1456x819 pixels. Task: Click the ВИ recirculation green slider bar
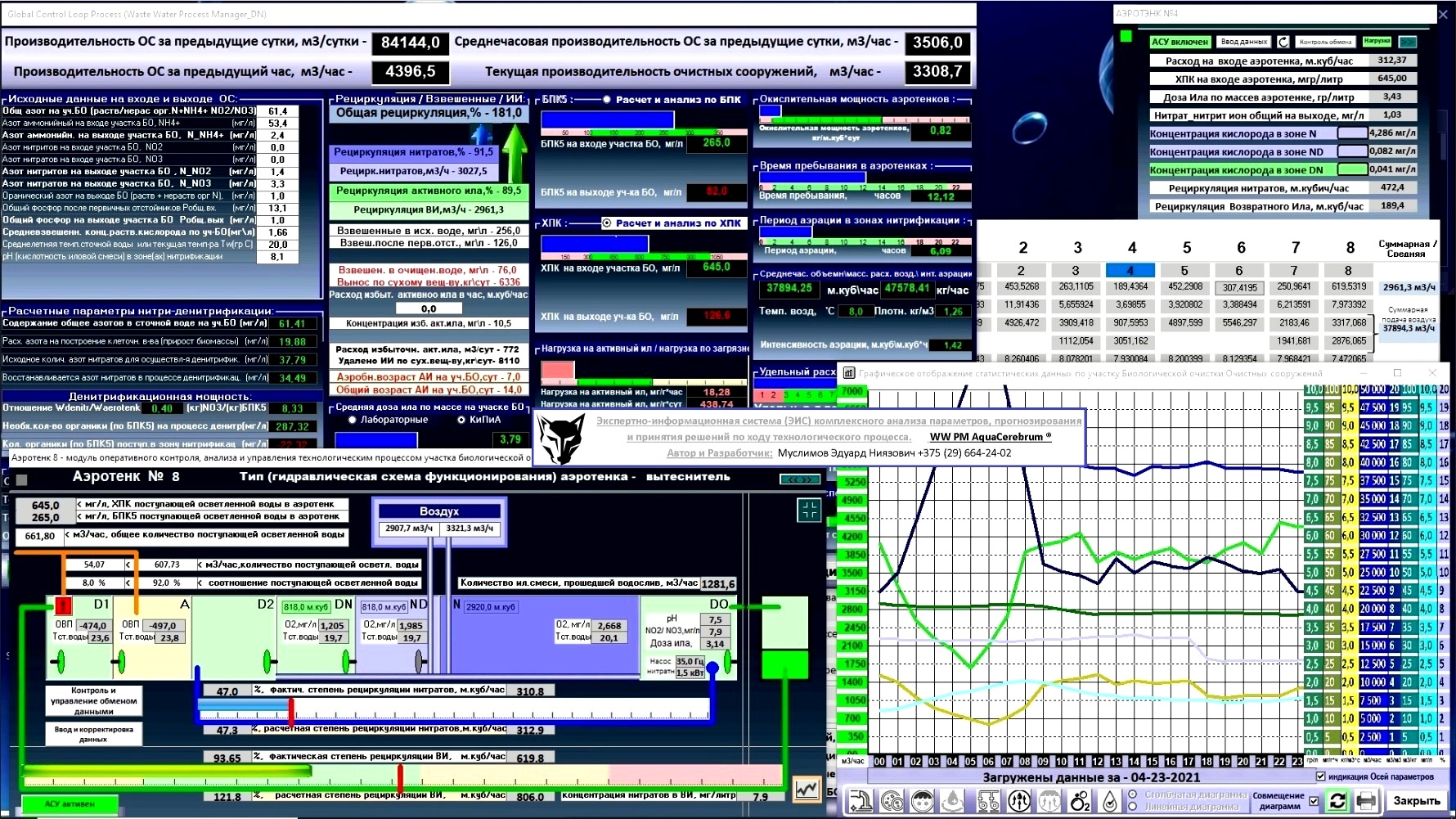pyautogui.click(x=167, y=771)
